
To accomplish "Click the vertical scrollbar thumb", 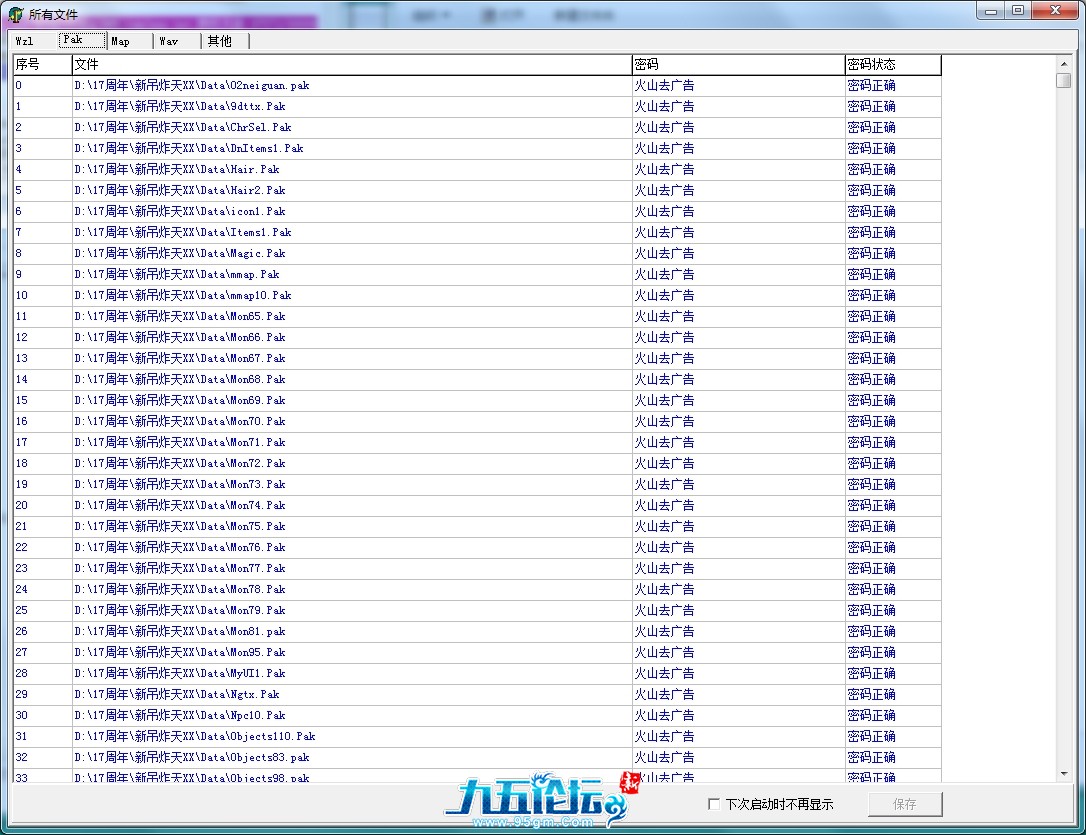I will pyautogui.click(x=1063, y=81).
